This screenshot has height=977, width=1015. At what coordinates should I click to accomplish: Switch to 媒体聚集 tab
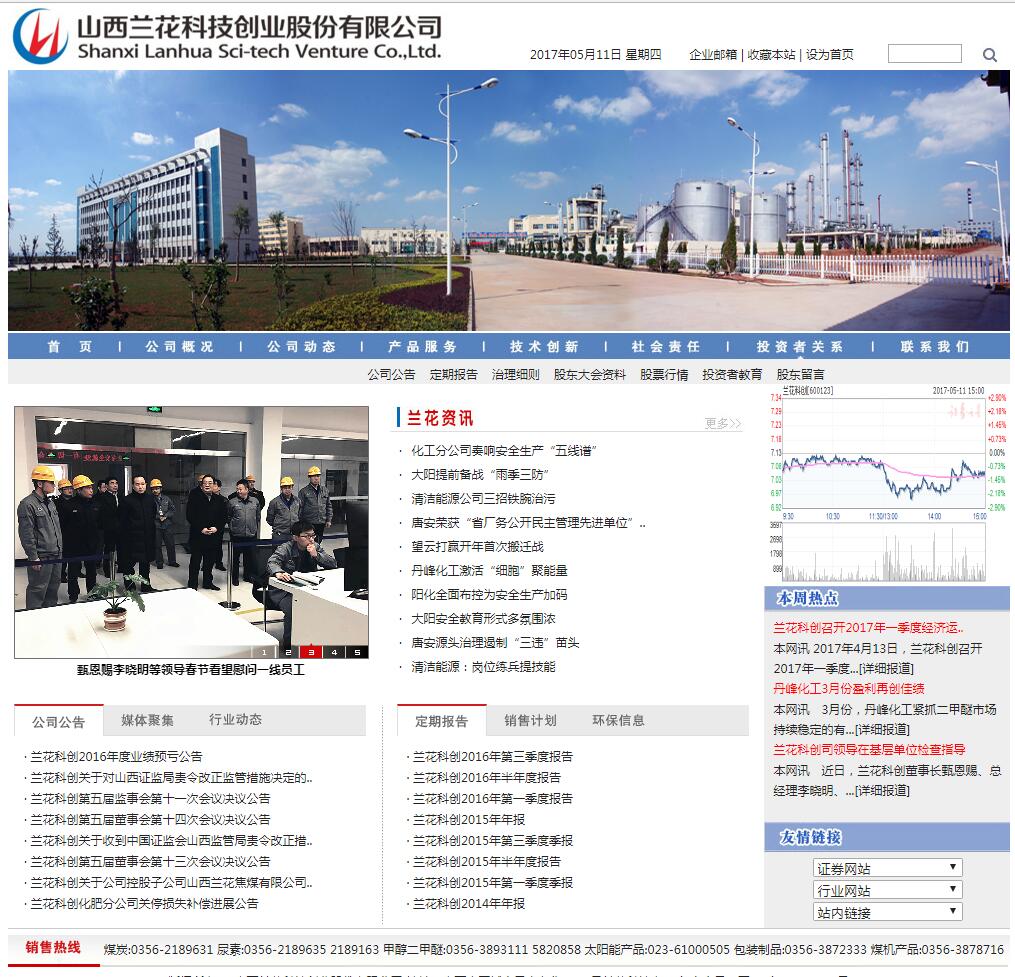(148, 720)
